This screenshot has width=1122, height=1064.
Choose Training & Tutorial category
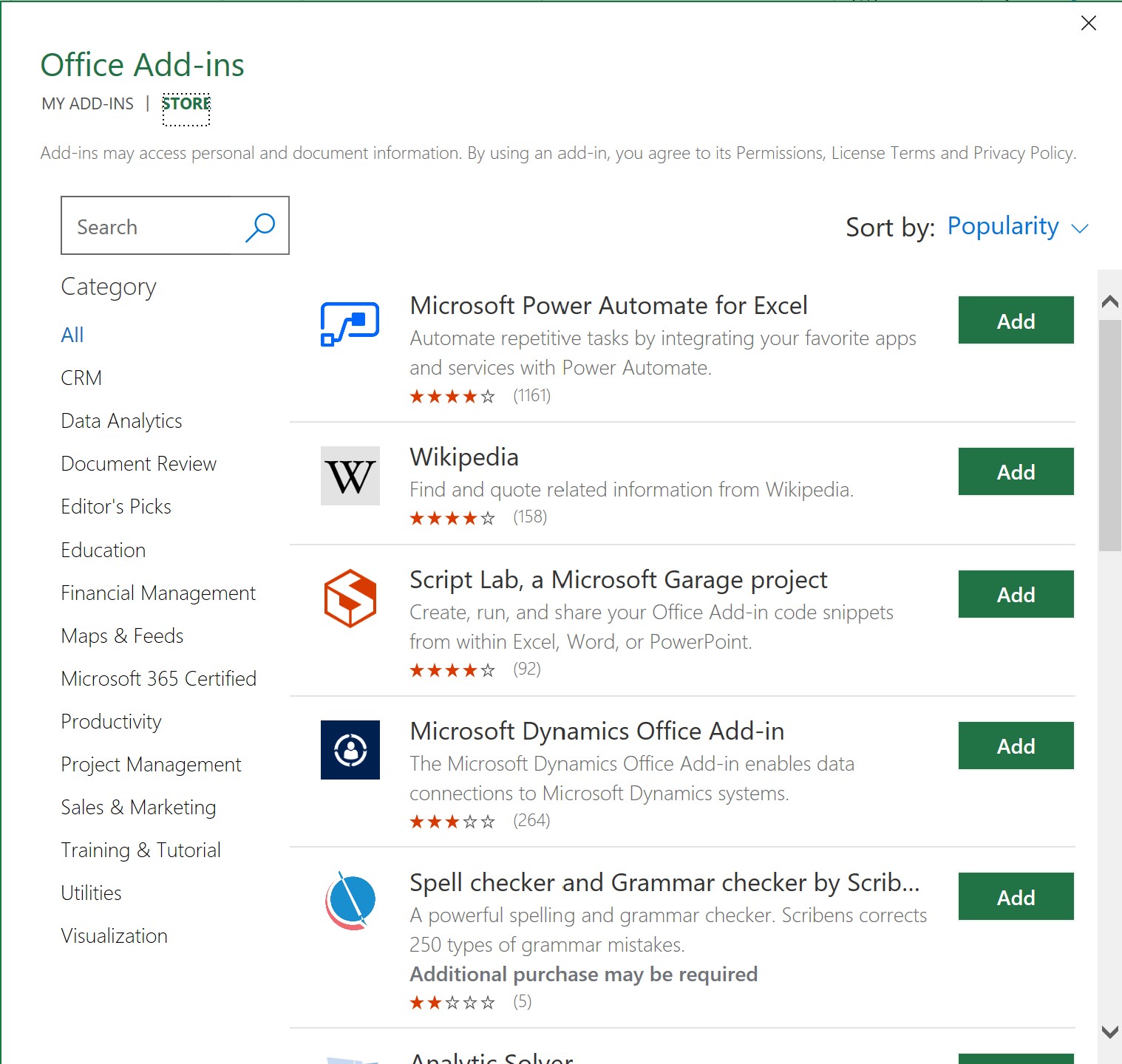point(141,850)
